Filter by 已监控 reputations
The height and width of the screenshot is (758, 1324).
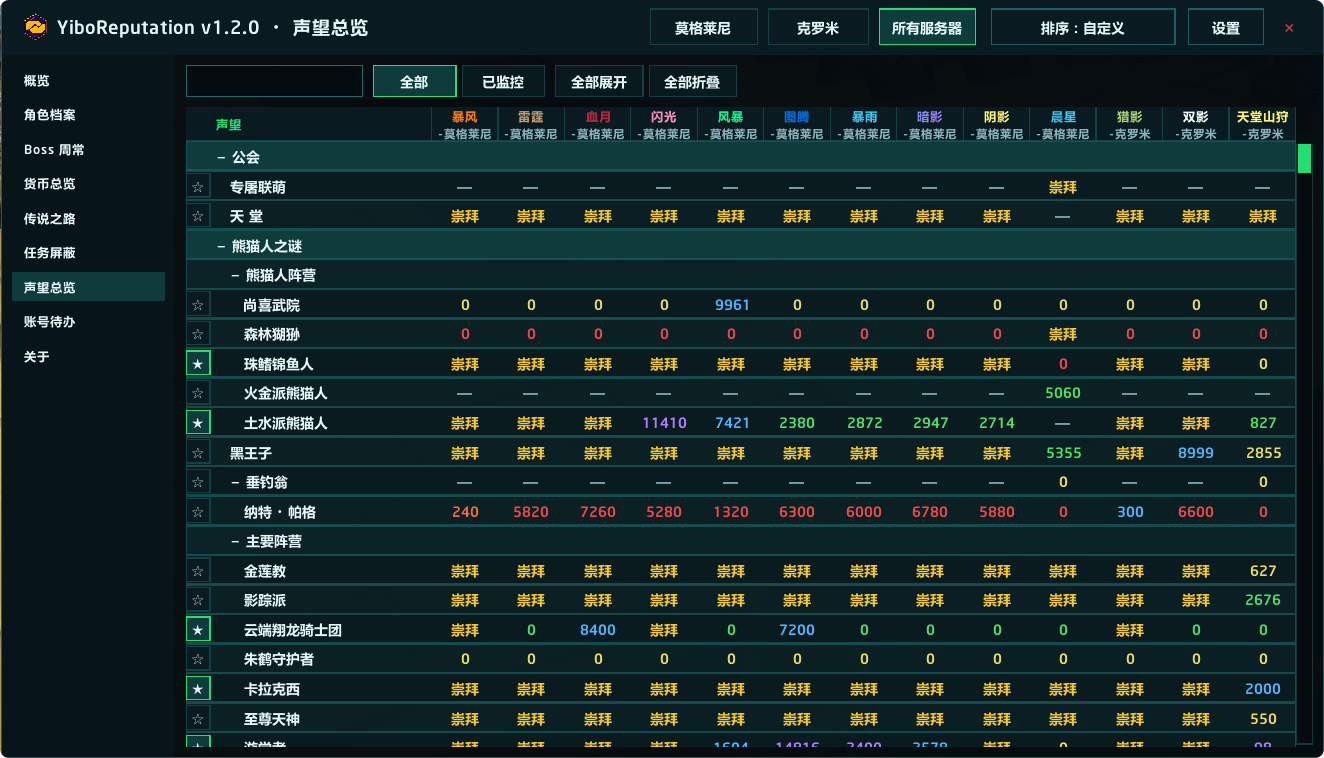pos(505,82)
